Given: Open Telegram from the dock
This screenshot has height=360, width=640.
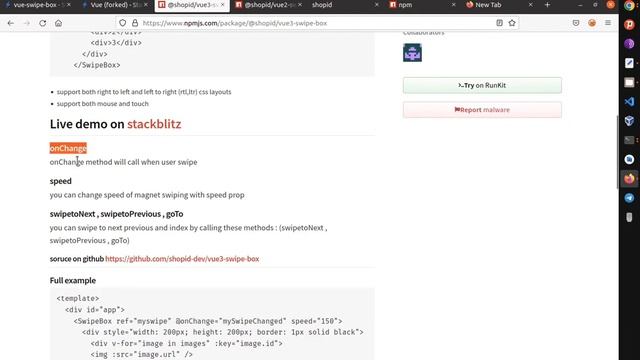Looking at the screenshot, I should click(629, 198).
